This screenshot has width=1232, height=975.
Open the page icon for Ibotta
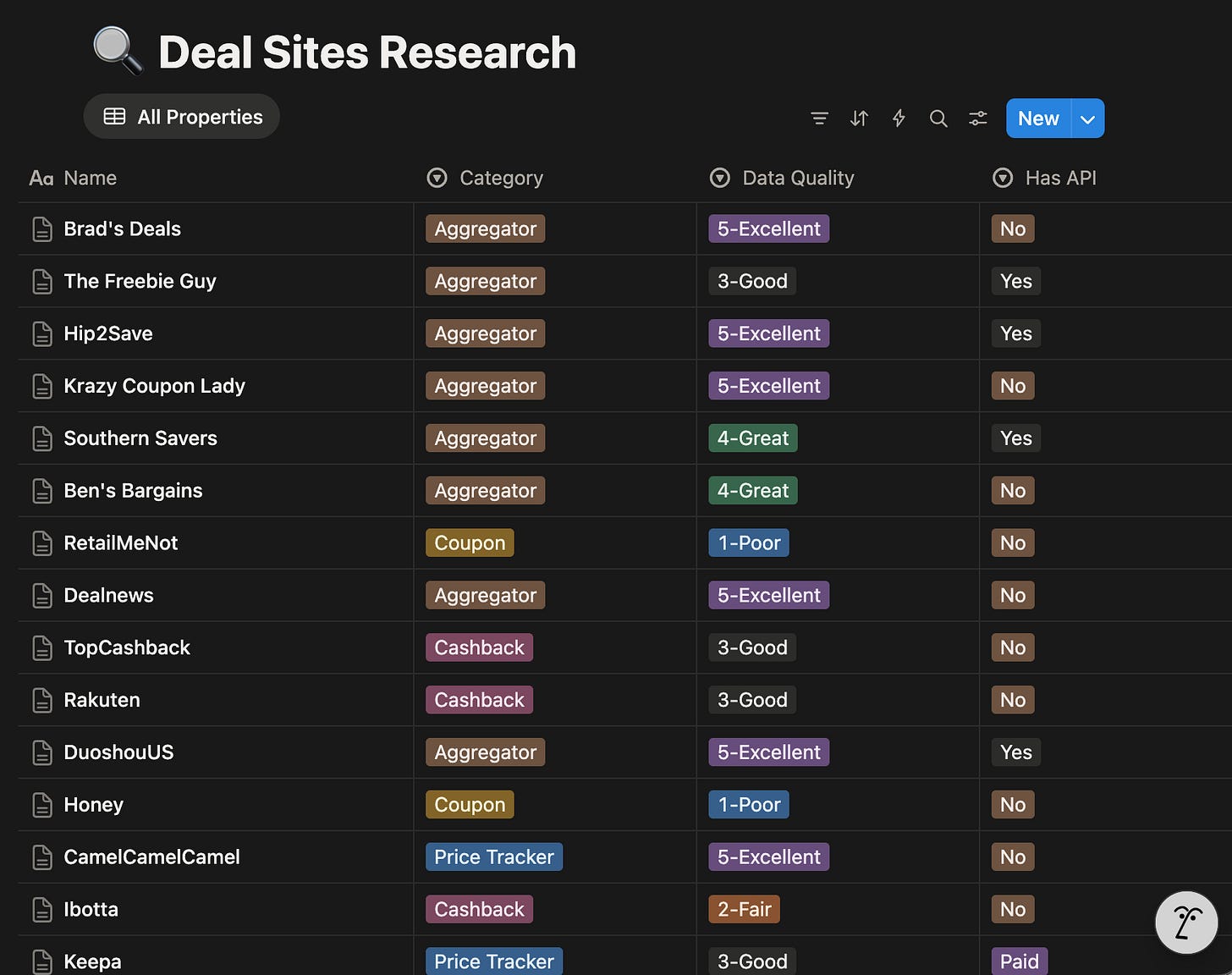(42, 911)
